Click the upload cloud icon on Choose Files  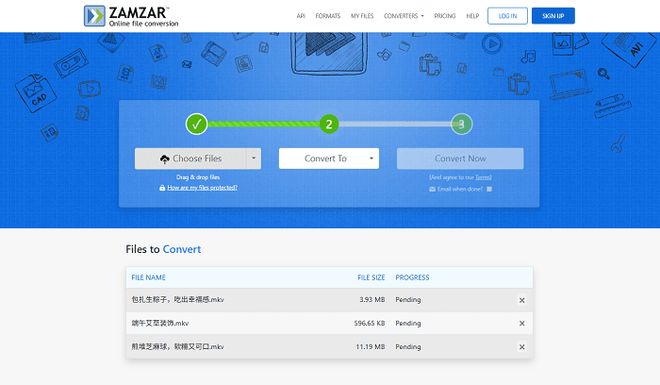[x=165, y=159]
